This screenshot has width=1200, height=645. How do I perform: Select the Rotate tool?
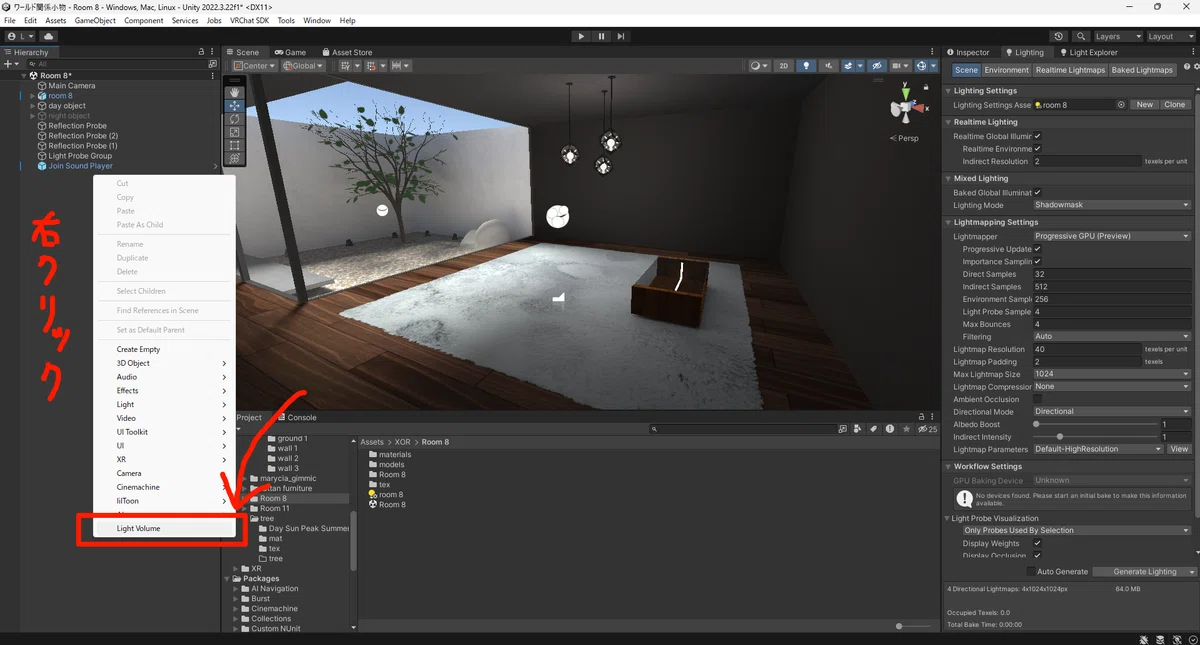tap(234, 118)
